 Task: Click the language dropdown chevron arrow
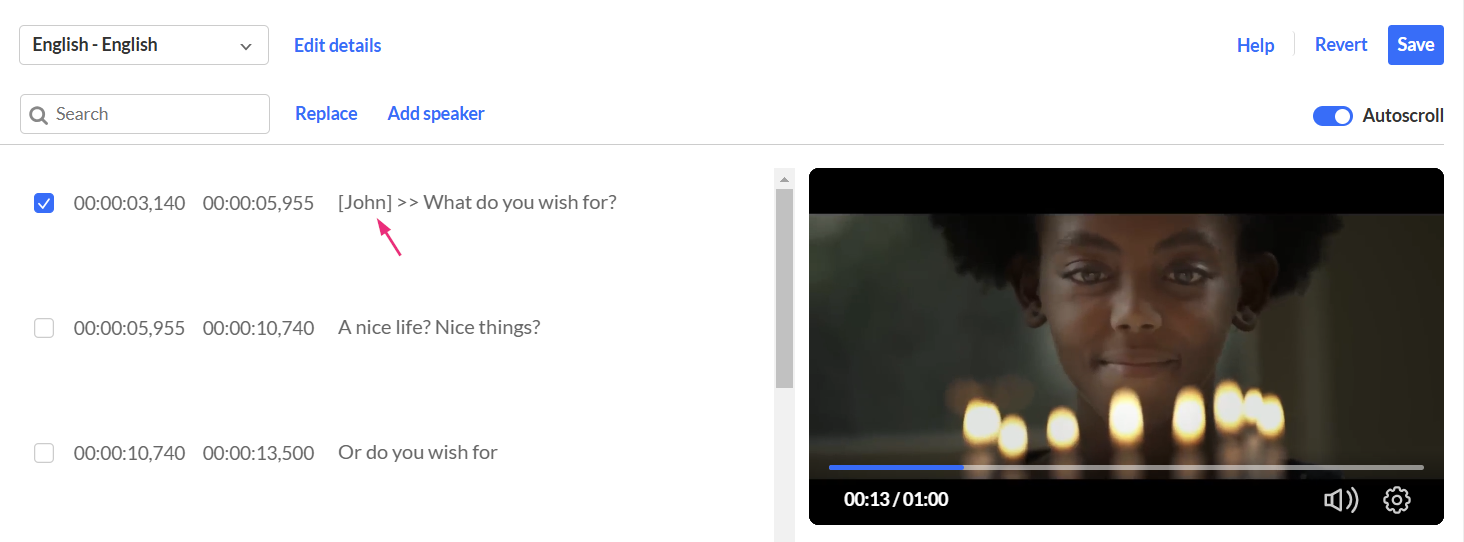pyautogui.click(x=246, y=46)
